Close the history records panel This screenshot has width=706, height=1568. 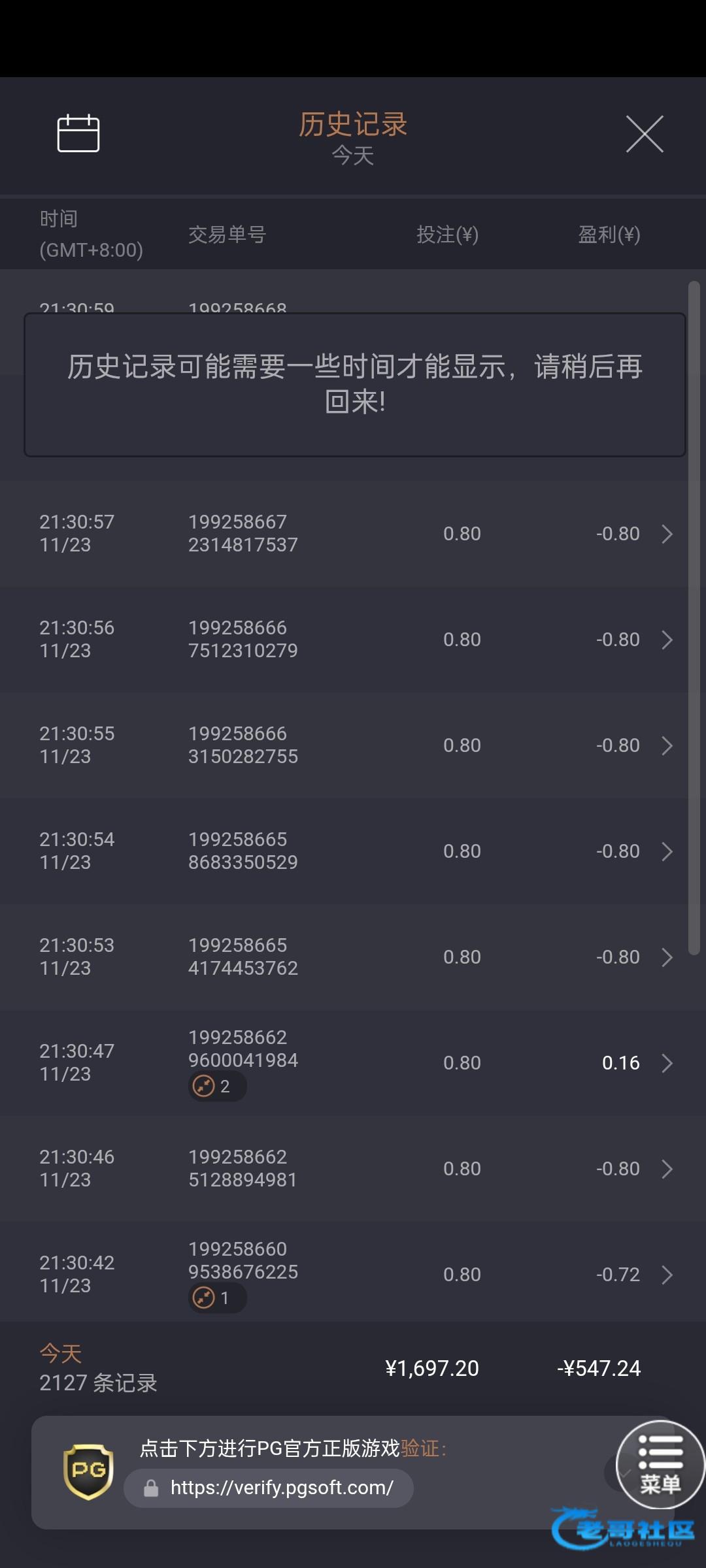tap(645, 134)
